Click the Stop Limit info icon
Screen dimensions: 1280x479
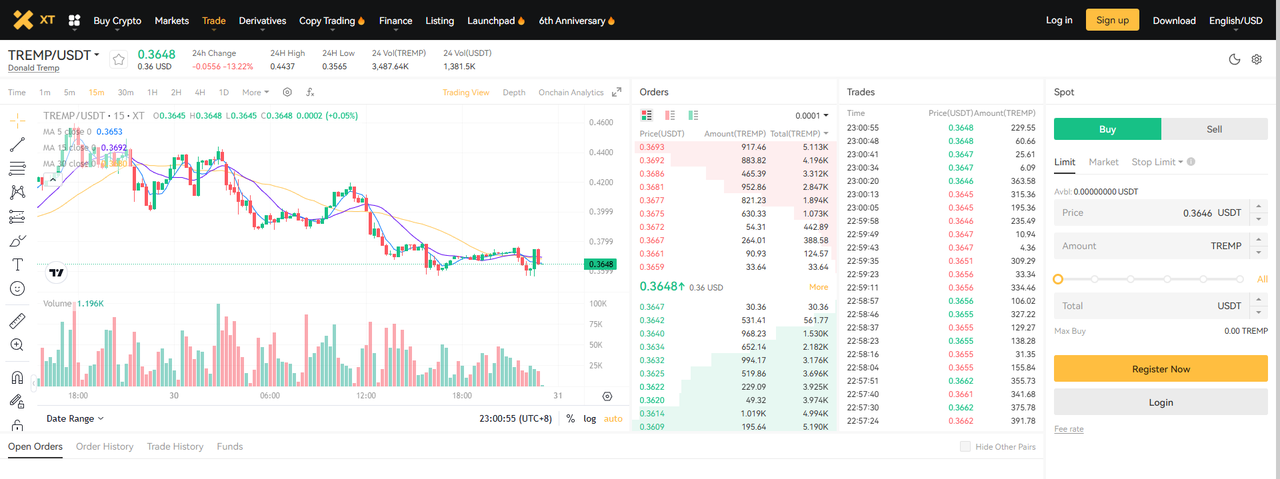[x=1191, y=162]
